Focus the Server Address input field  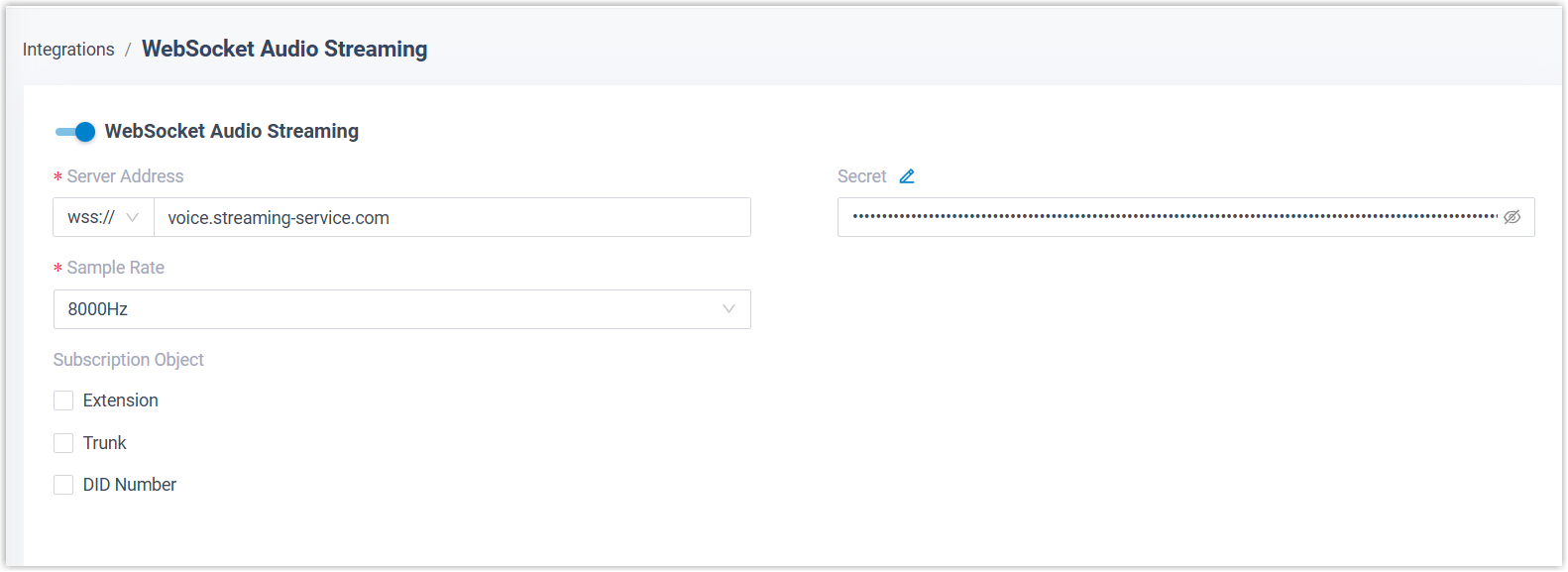click(x=451, y=217)
